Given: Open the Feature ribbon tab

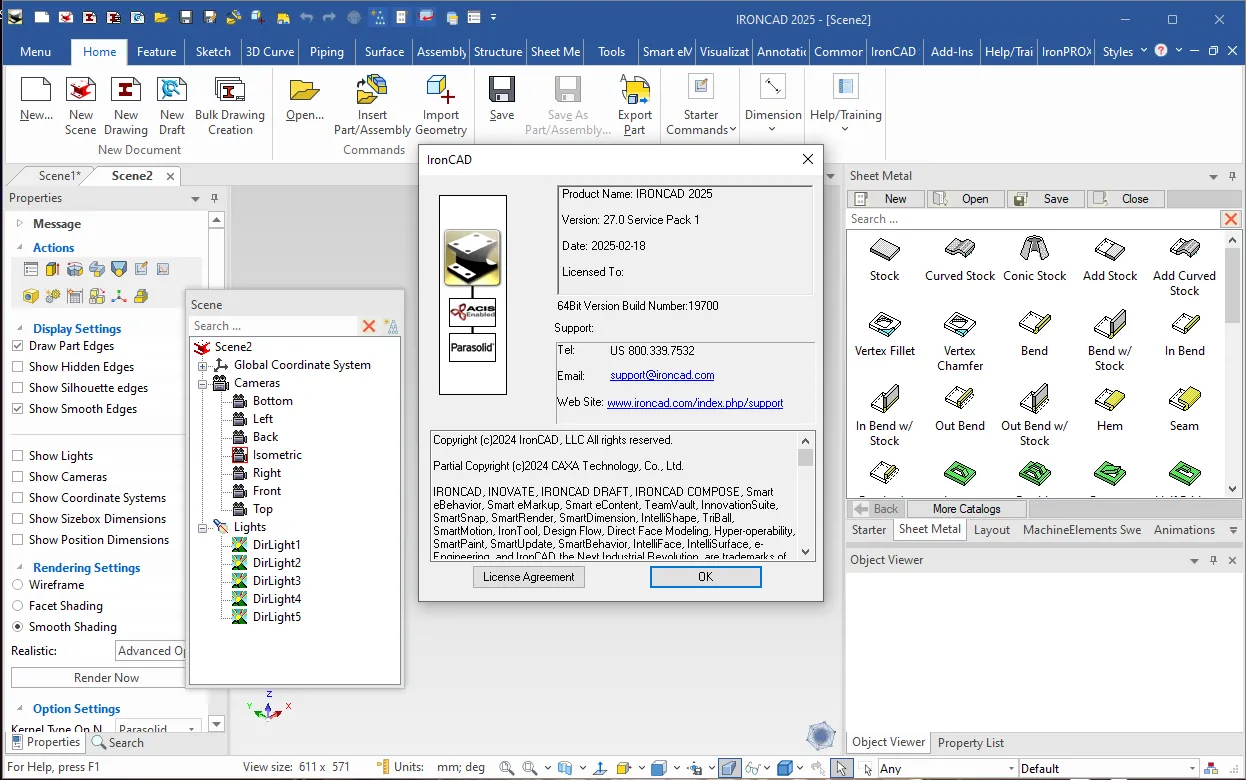Looking at the screenshot, I should coord(157,52).
